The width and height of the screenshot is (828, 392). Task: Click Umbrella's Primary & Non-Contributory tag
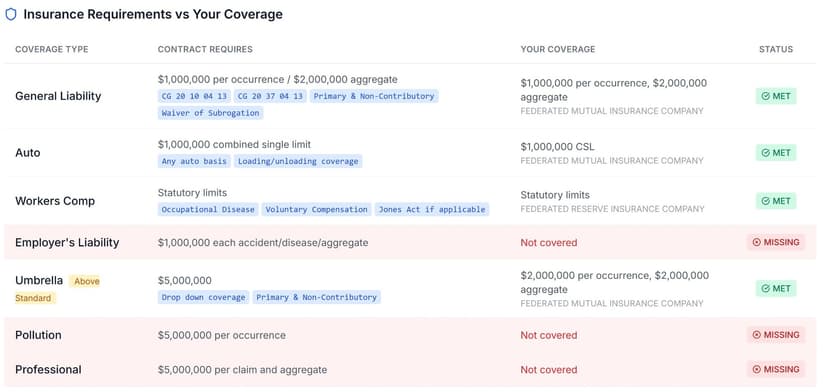[316, 297]
